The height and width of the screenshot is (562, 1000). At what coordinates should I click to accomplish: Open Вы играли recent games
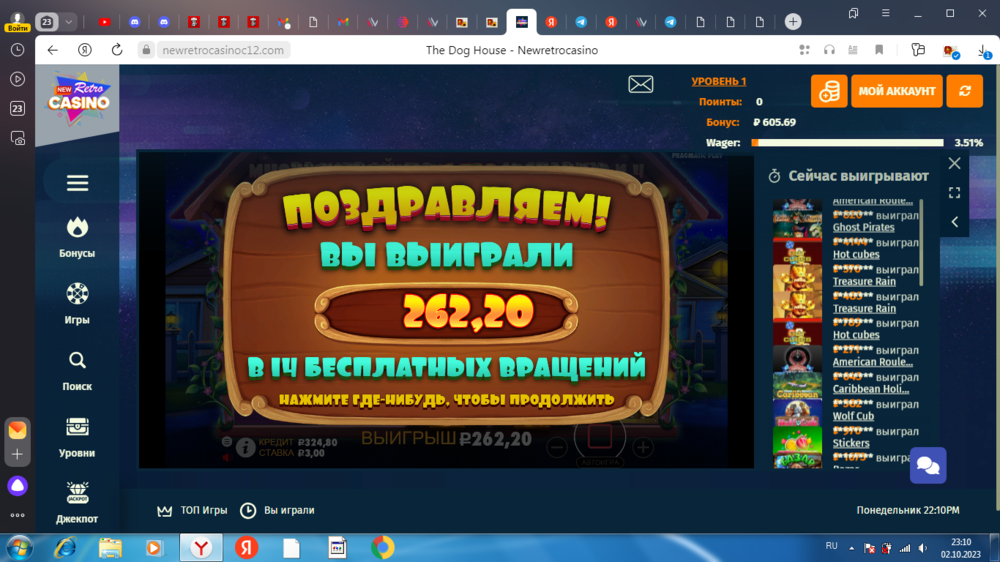[x=277, y=510]
